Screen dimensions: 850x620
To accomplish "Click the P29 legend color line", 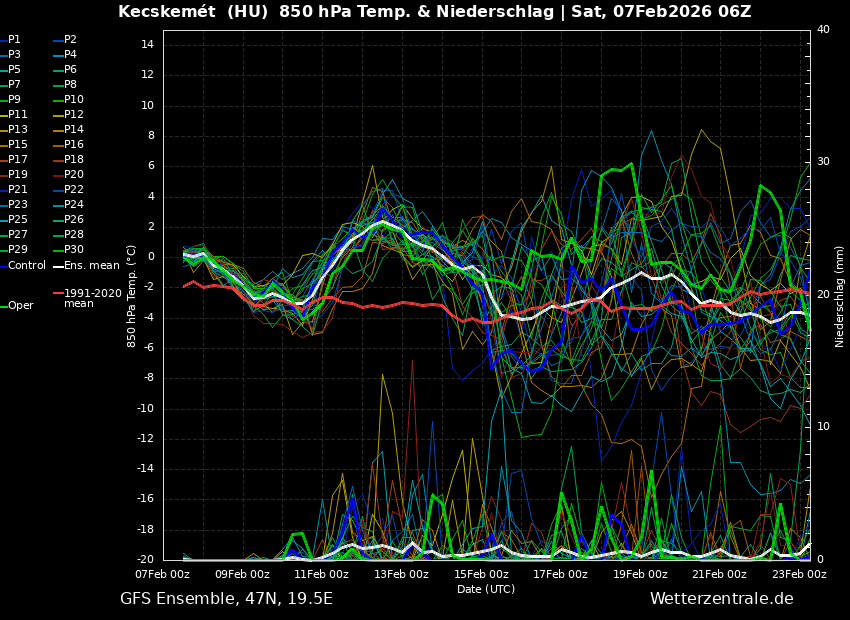I will [x=4, y=250].
